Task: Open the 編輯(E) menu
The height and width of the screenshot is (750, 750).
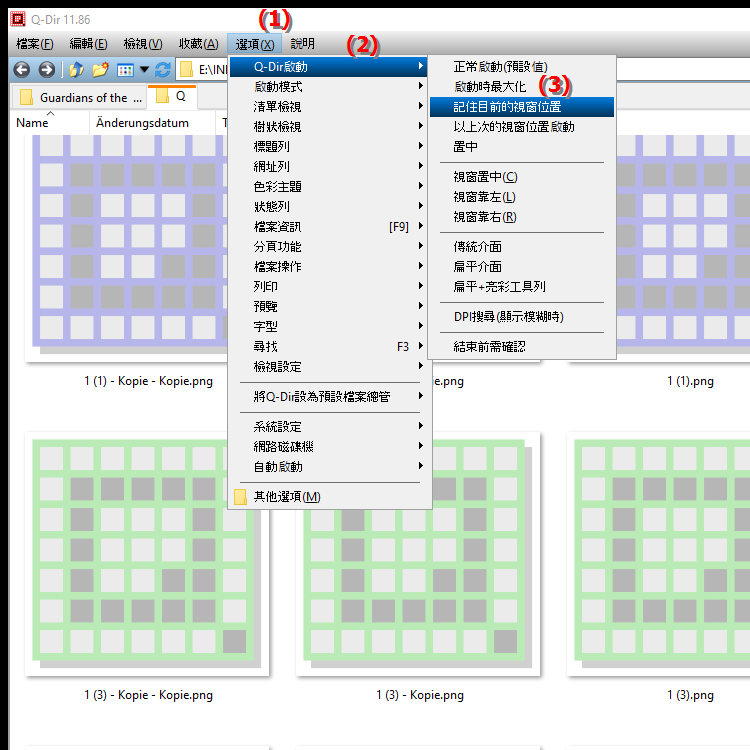Action: point(88,44)
